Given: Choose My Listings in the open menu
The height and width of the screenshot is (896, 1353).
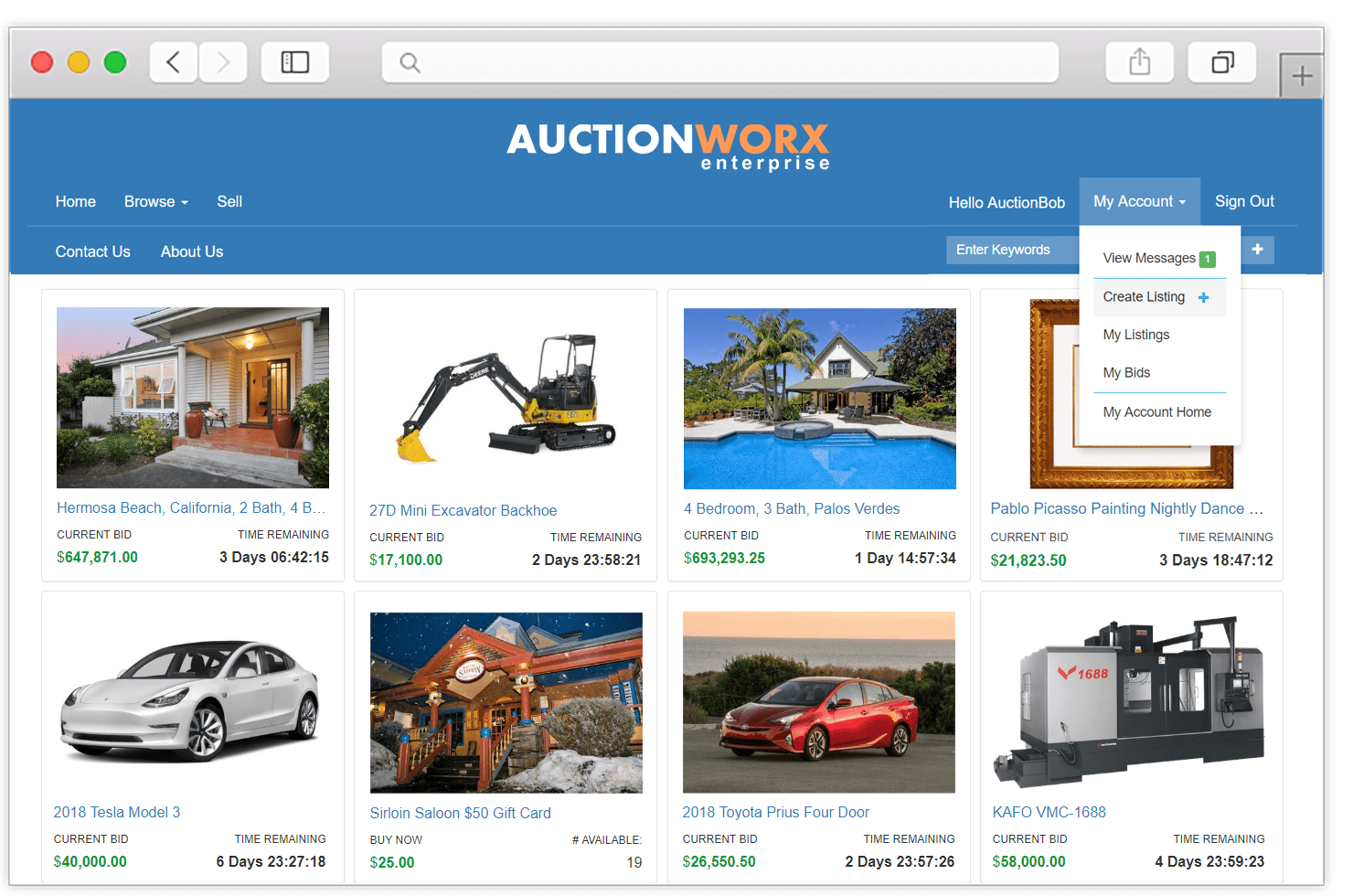Looking at the screenshot, I should click(1136, 334).
